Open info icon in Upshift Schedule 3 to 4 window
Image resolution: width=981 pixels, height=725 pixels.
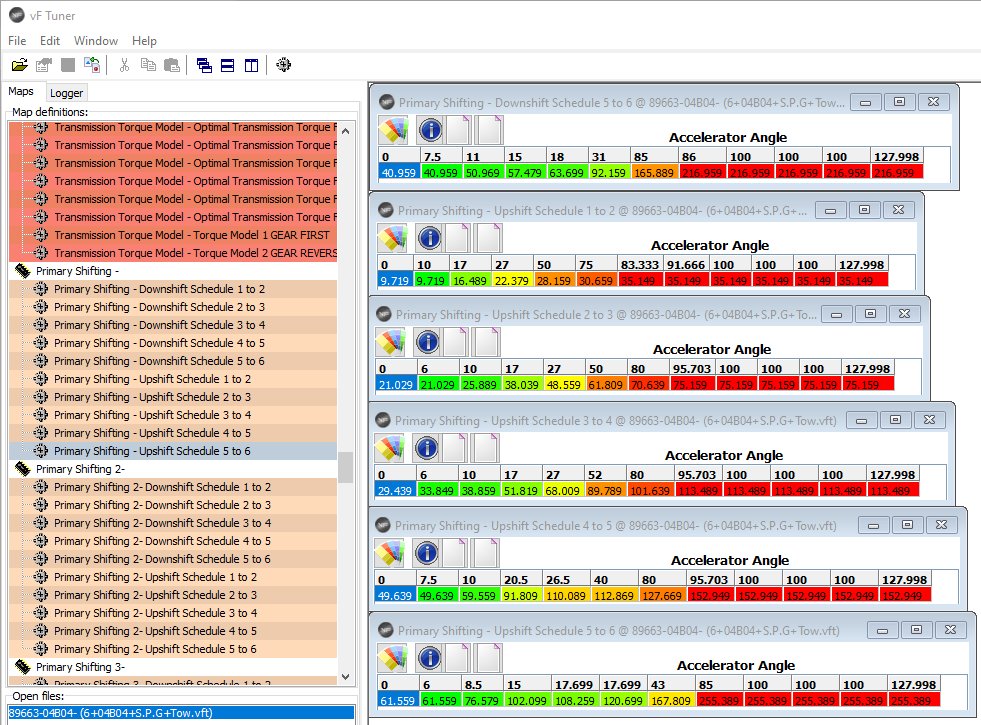click(427, 448)
